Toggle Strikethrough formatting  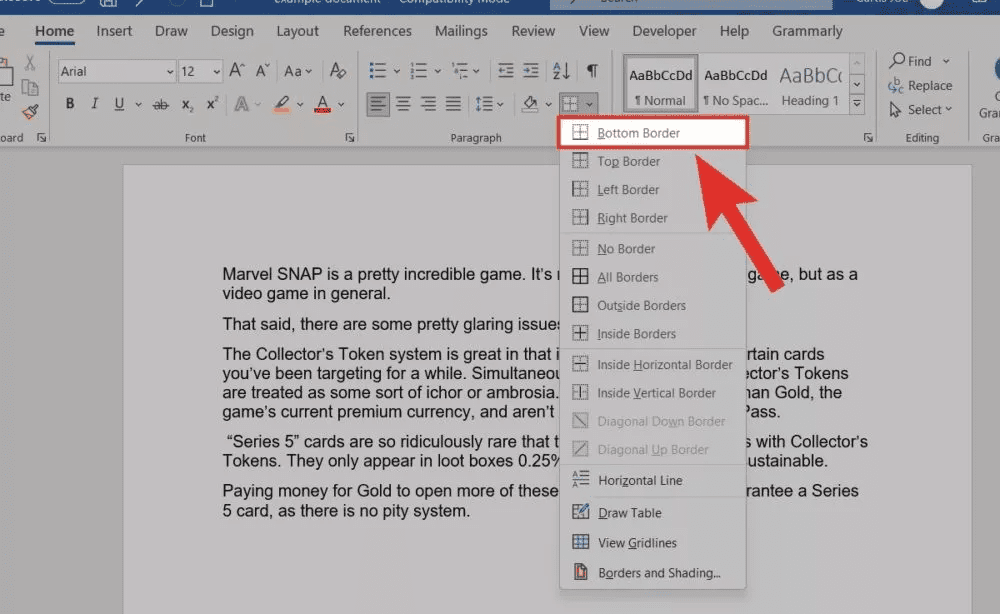click(x=160, y=104)
